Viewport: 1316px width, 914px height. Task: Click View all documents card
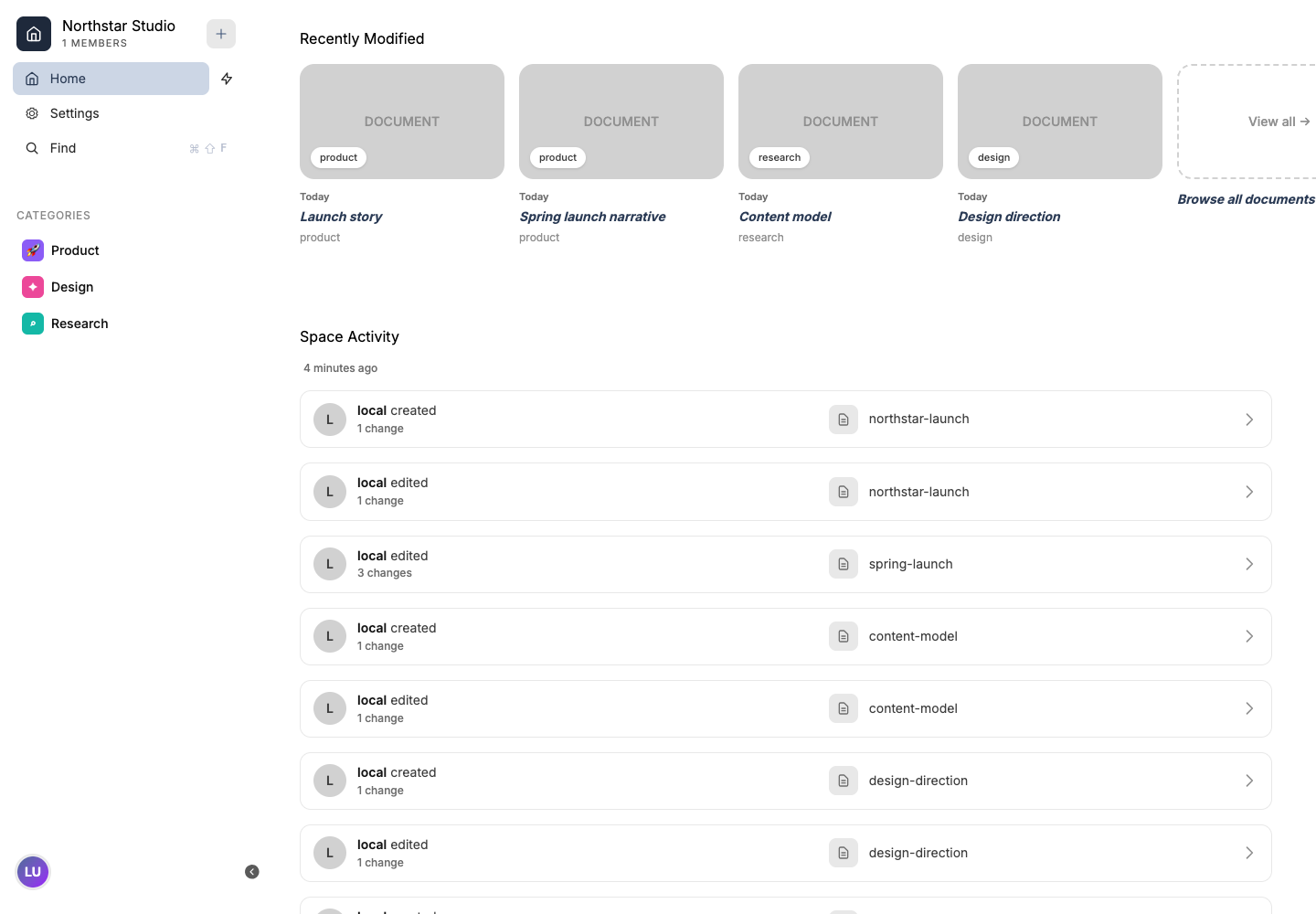[1247, 122]
